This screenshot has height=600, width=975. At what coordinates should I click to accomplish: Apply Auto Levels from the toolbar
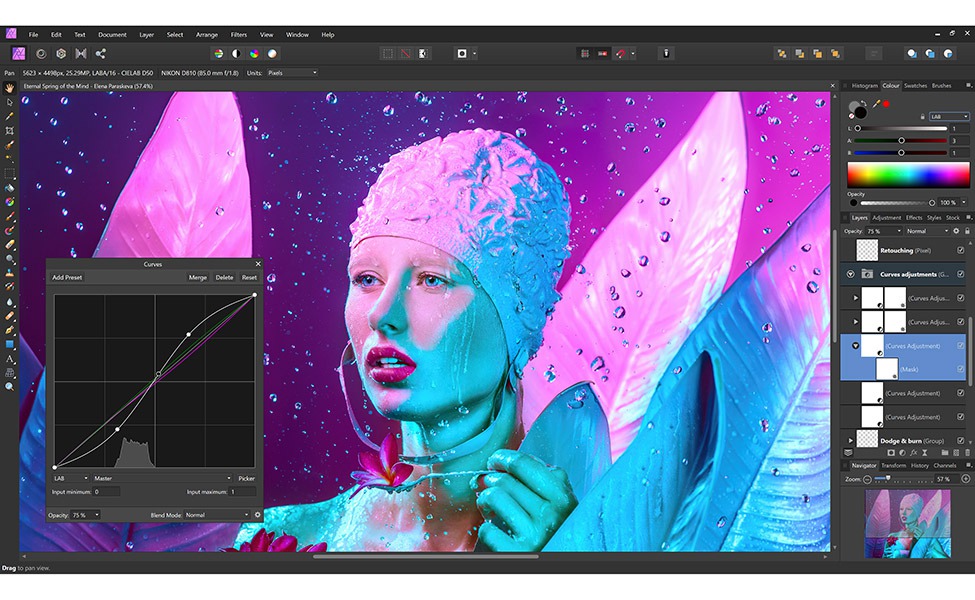pos(218,53)
